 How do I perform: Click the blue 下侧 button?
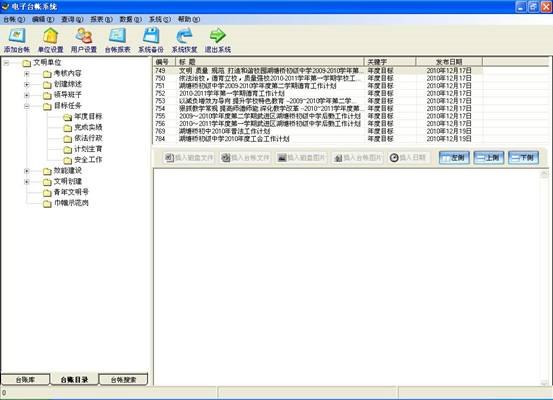523,158
